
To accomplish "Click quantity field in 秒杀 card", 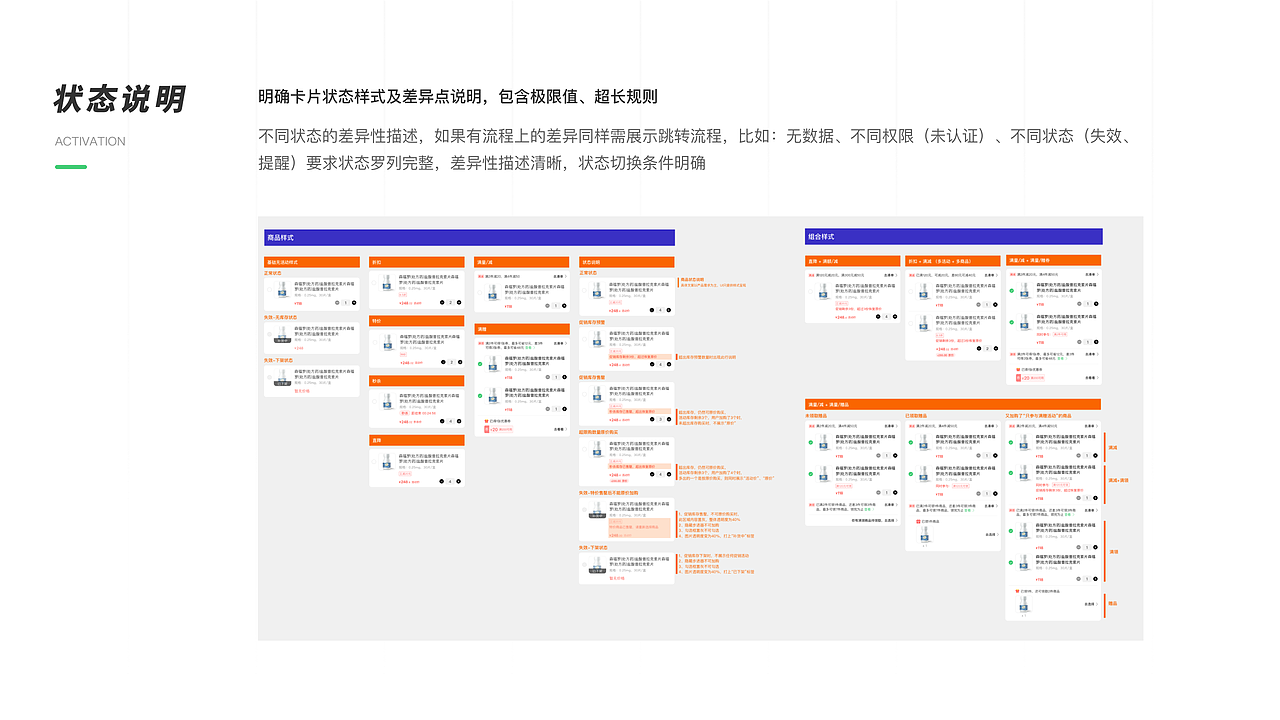I will (450, 421).
